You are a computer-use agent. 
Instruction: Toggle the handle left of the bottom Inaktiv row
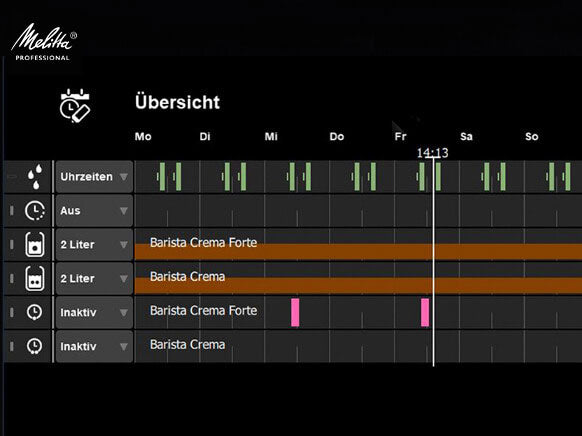(12, 346)
